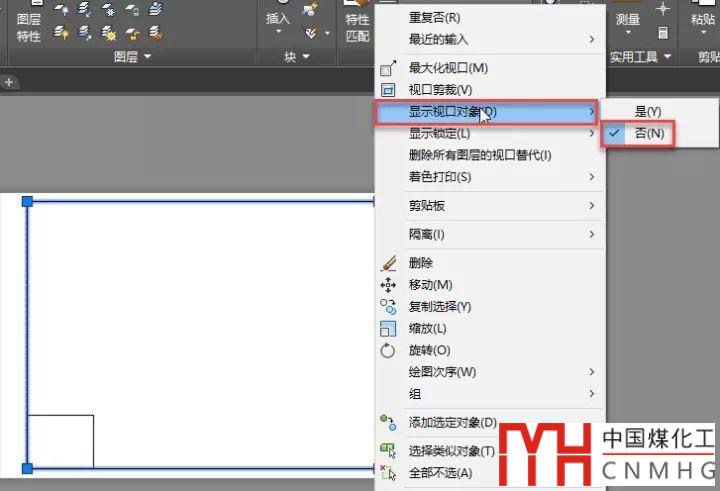The image size is (720, 491).
Task: Expand the 隔离(I) submenu
Action: click(489, 235)
